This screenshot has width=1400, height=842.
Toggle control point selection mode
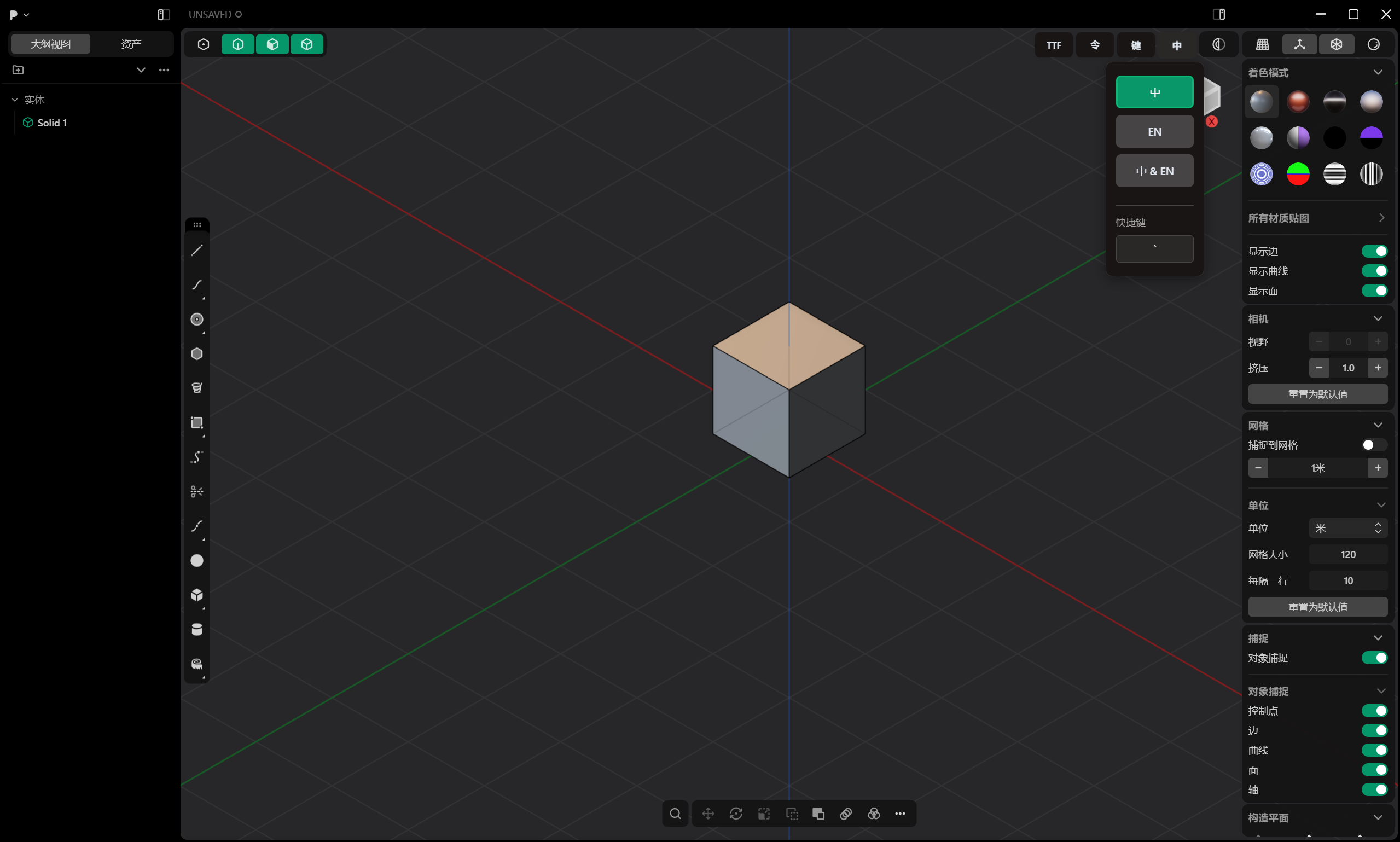click(204, 44)
